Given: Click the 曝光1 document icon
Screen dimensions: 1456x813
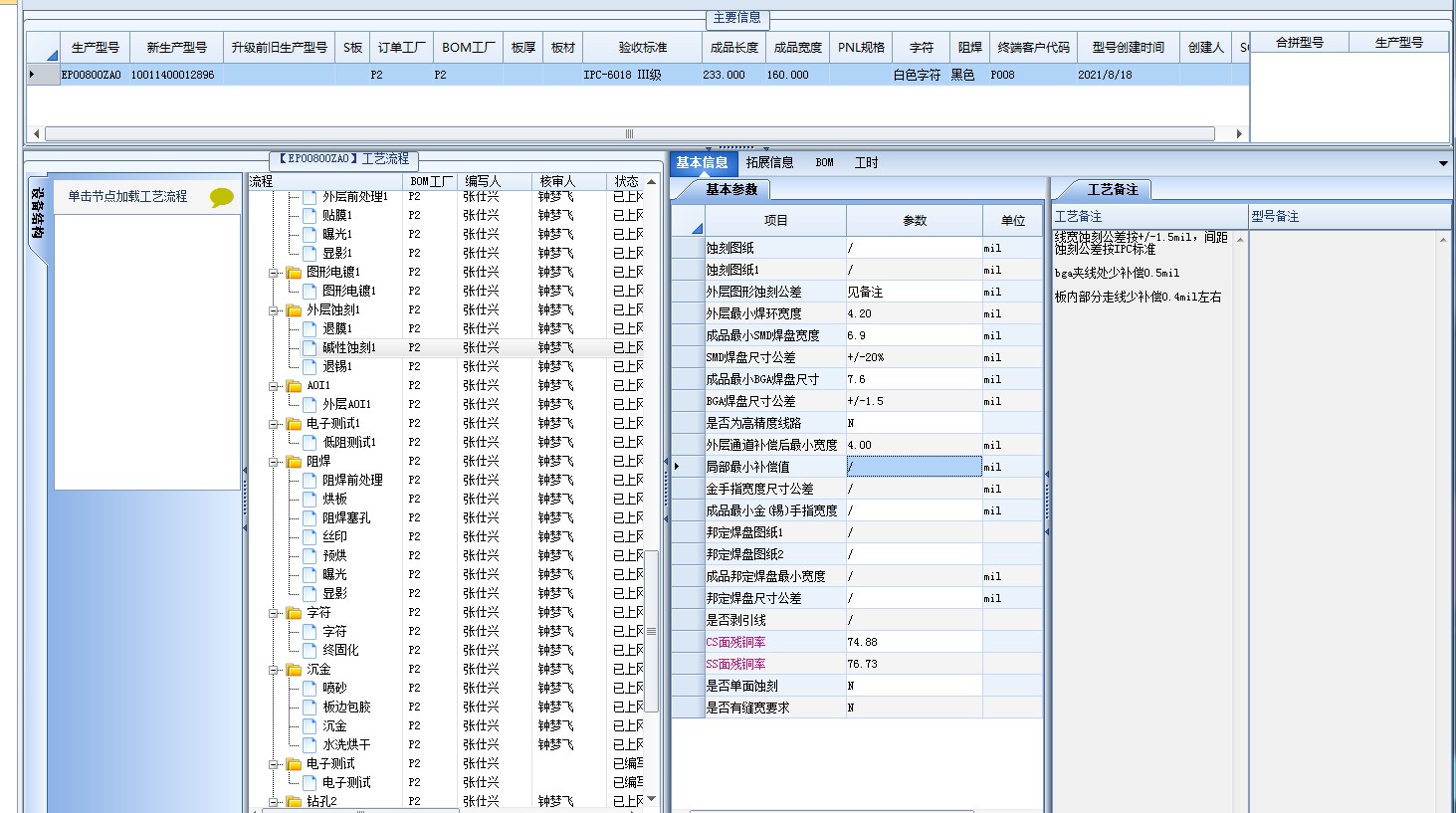Looking at the screenshot, I should pyautogui.click(x=310, y=235).
